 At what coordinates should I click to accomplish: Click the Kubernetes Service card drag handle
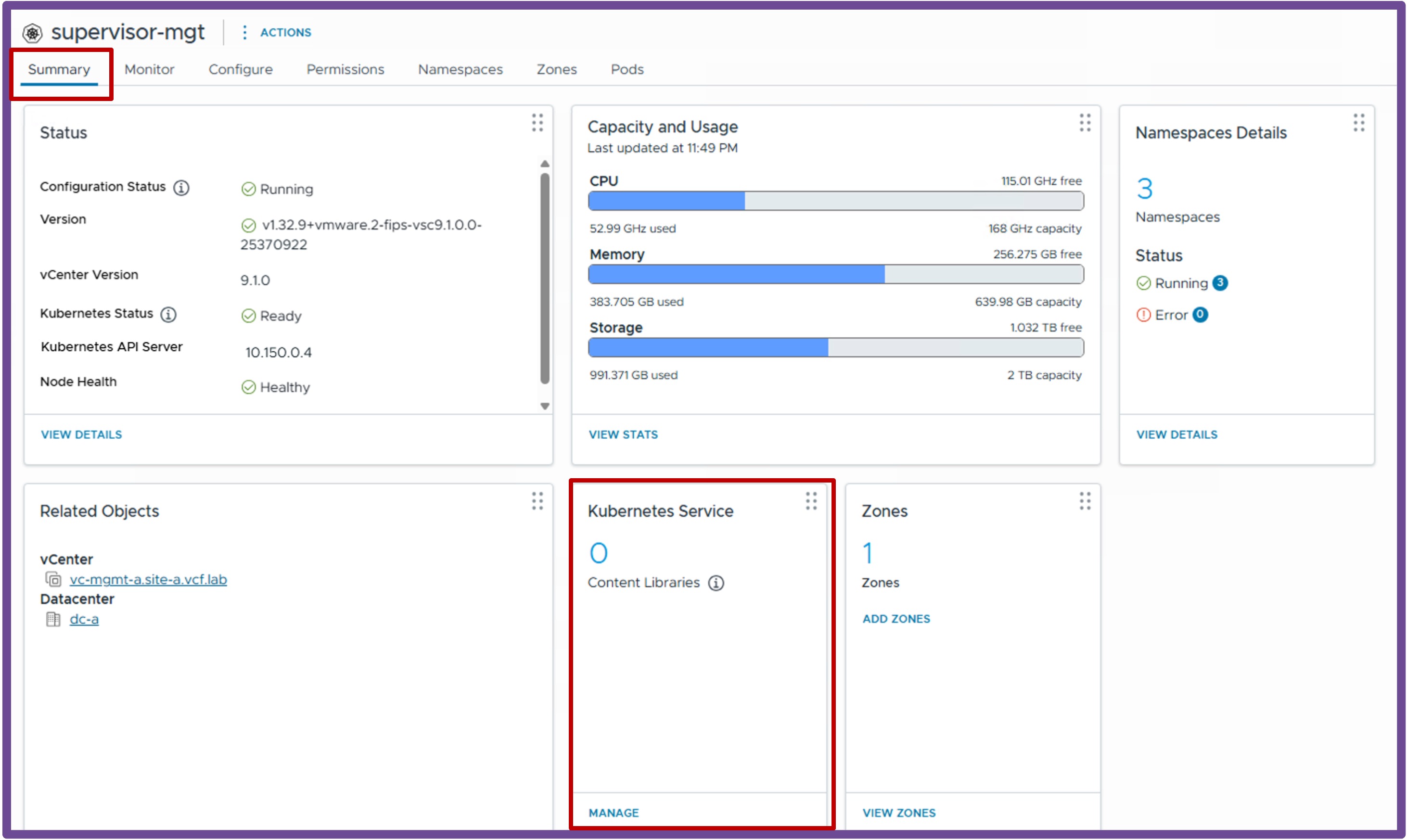click(811, 501)
